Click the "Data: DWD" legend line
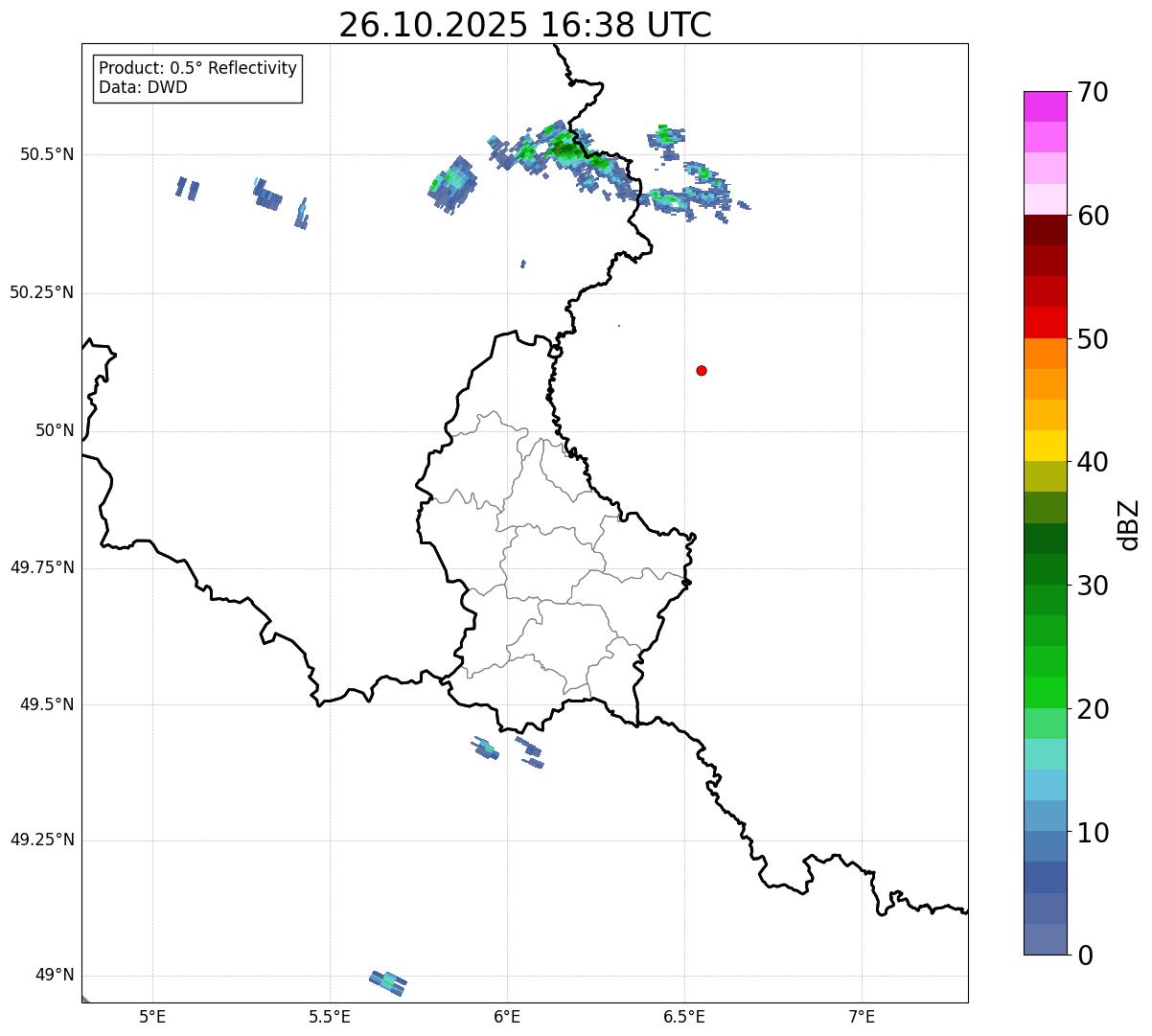The height and width of the screenshot is (1036, 1152). click(144, 88)
